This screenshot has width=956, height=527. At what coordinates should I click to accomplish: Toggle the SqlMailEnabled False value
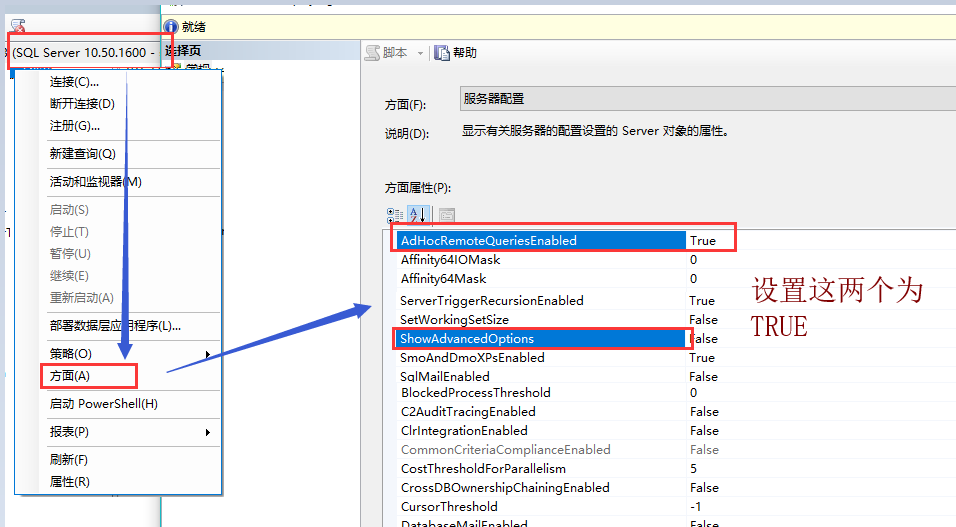pos(704,377)
